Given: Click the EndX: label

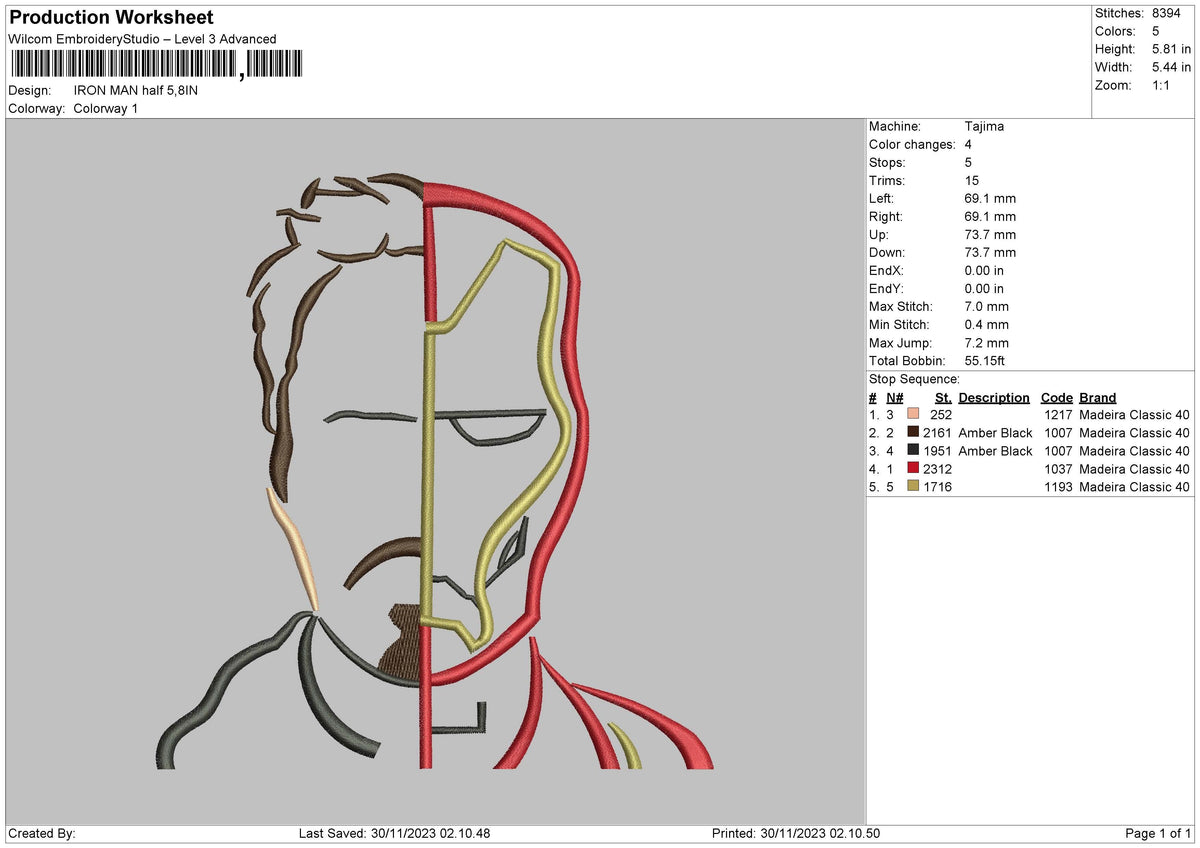Looking at the screenshot, I should coord(888,270).
